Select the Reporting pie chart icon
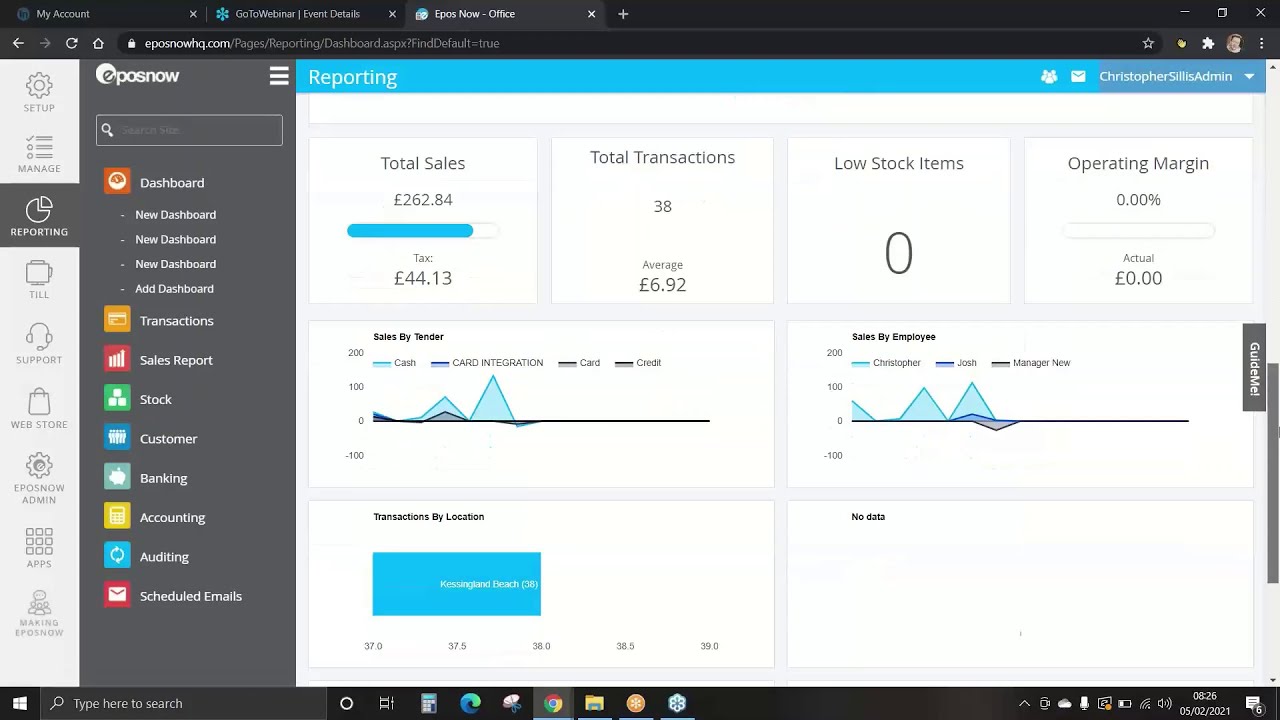 coord(39,209)
